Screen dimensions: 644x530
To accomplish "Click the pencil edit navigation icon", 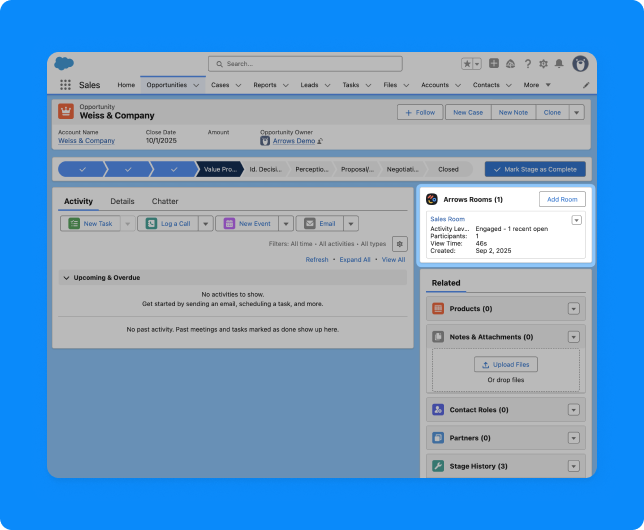I will (586, 85).
